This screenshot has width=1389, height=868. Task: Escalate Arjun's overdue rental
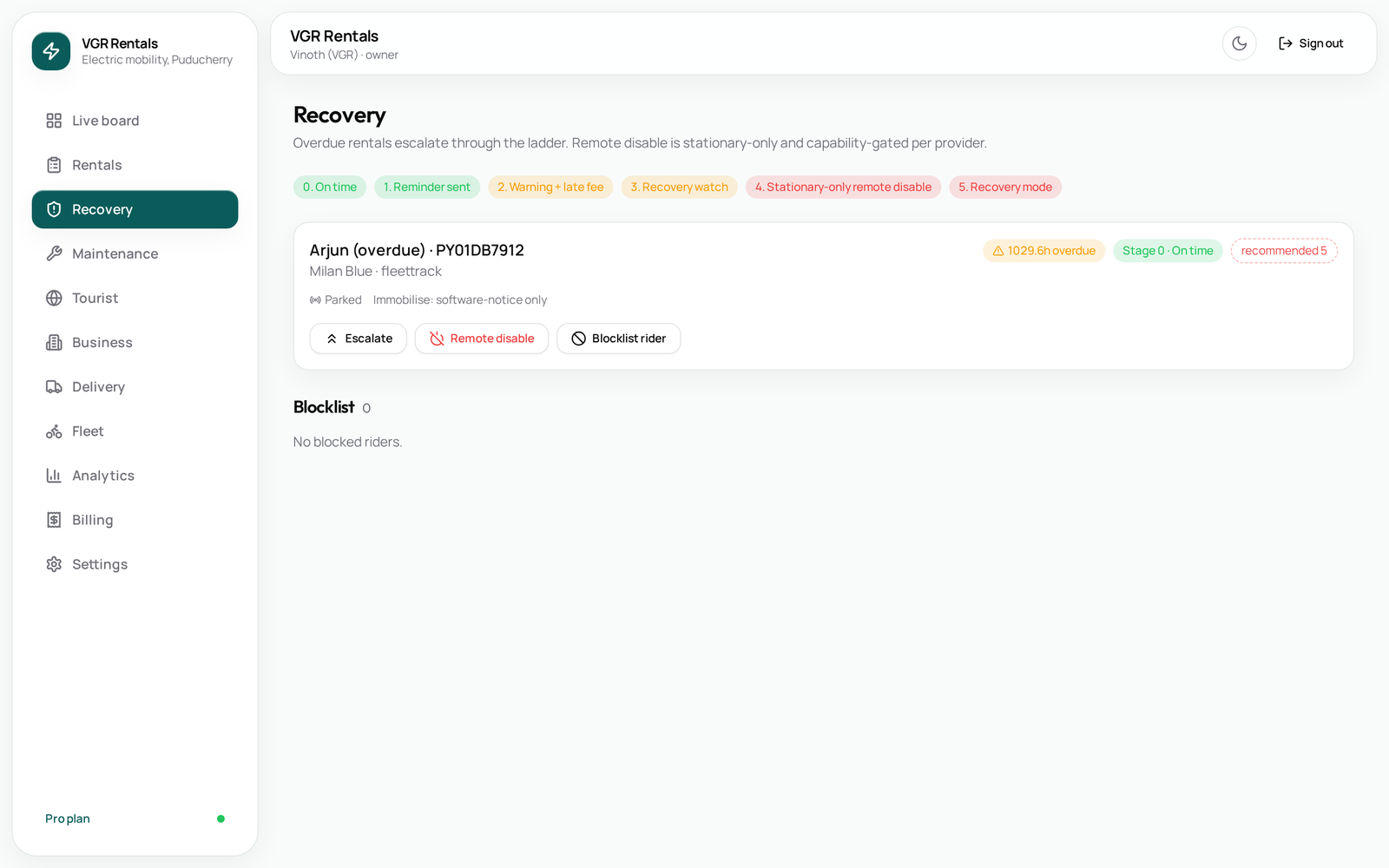pos(358,339)
